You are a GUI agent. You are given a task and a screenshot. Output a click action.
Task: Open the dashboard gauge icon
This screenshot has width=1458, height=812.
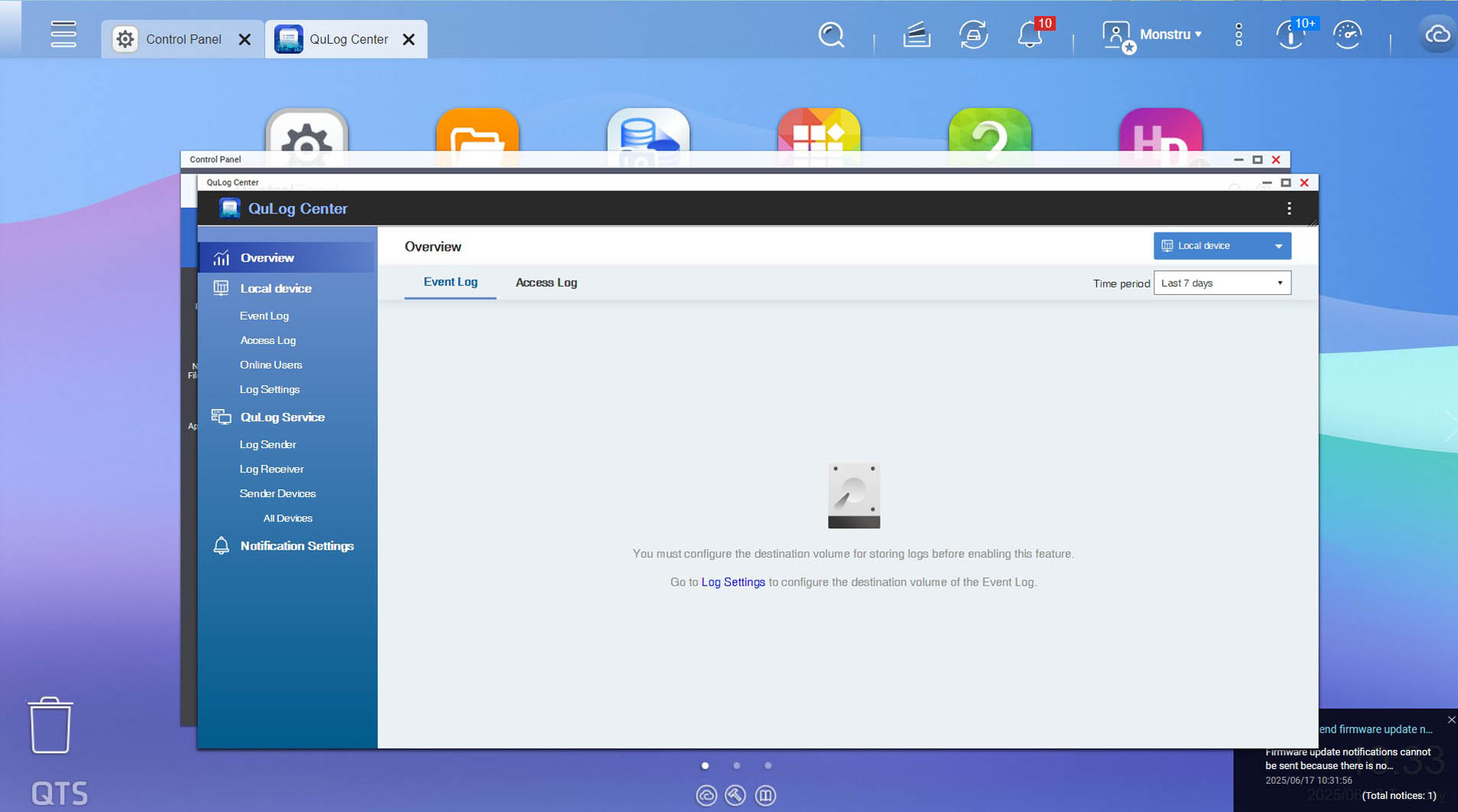pyautogui.click(x=1347, y=35)
